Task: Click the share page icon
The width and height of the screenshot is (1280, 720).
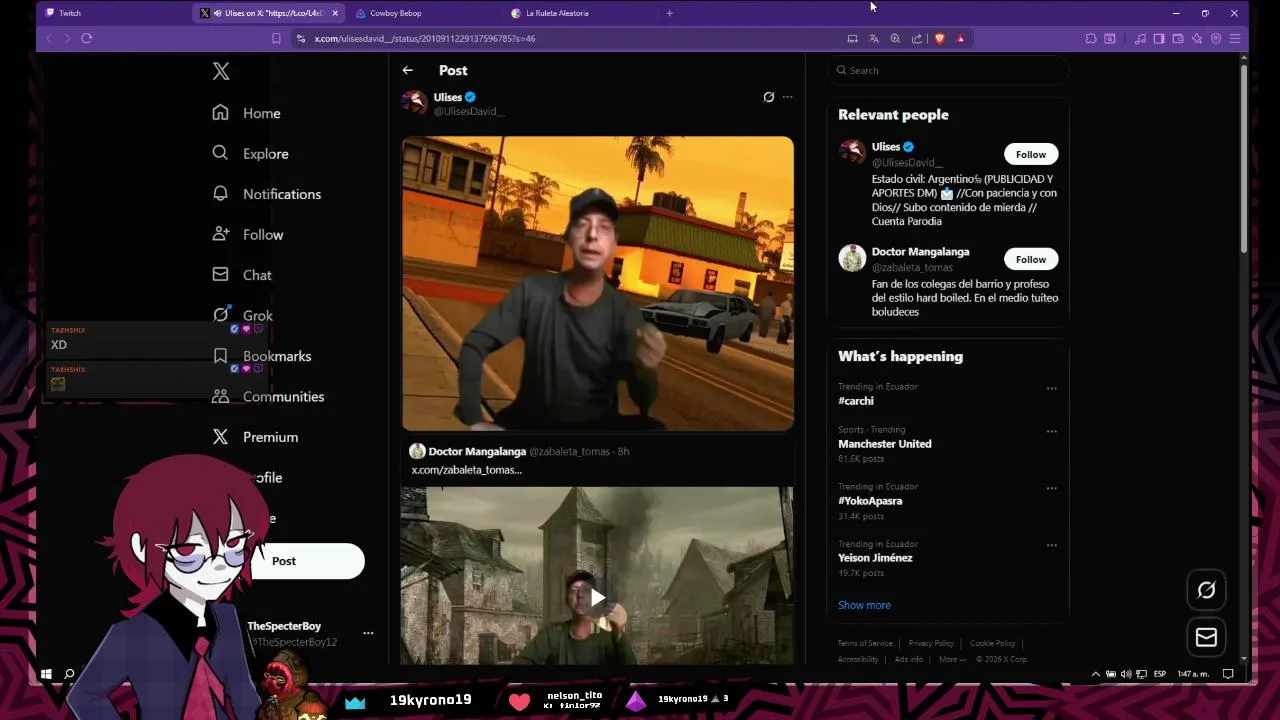Action: (x=917, y=38)
